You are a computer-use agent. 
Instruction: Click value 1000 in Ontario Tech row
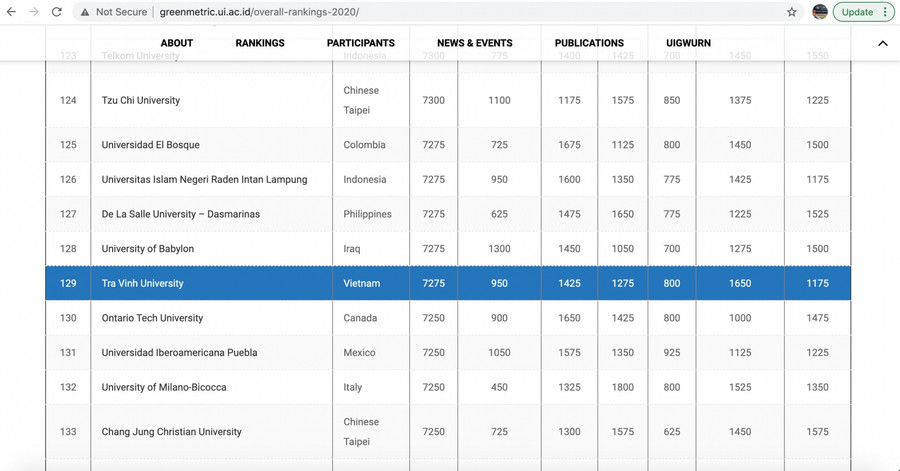coord(740,318)
